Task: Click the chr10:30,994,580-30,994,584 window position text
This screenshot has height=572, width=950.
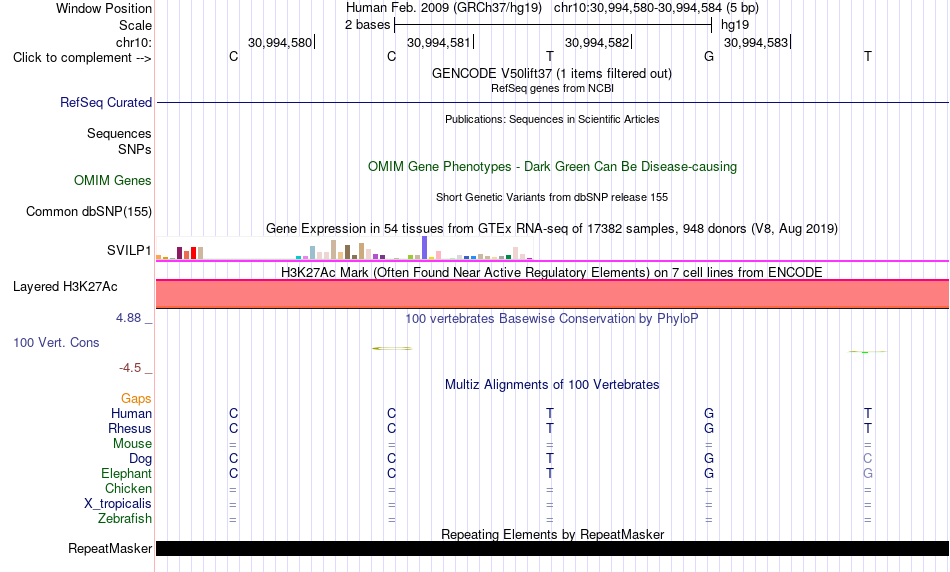Action: [x=656, y=8]
